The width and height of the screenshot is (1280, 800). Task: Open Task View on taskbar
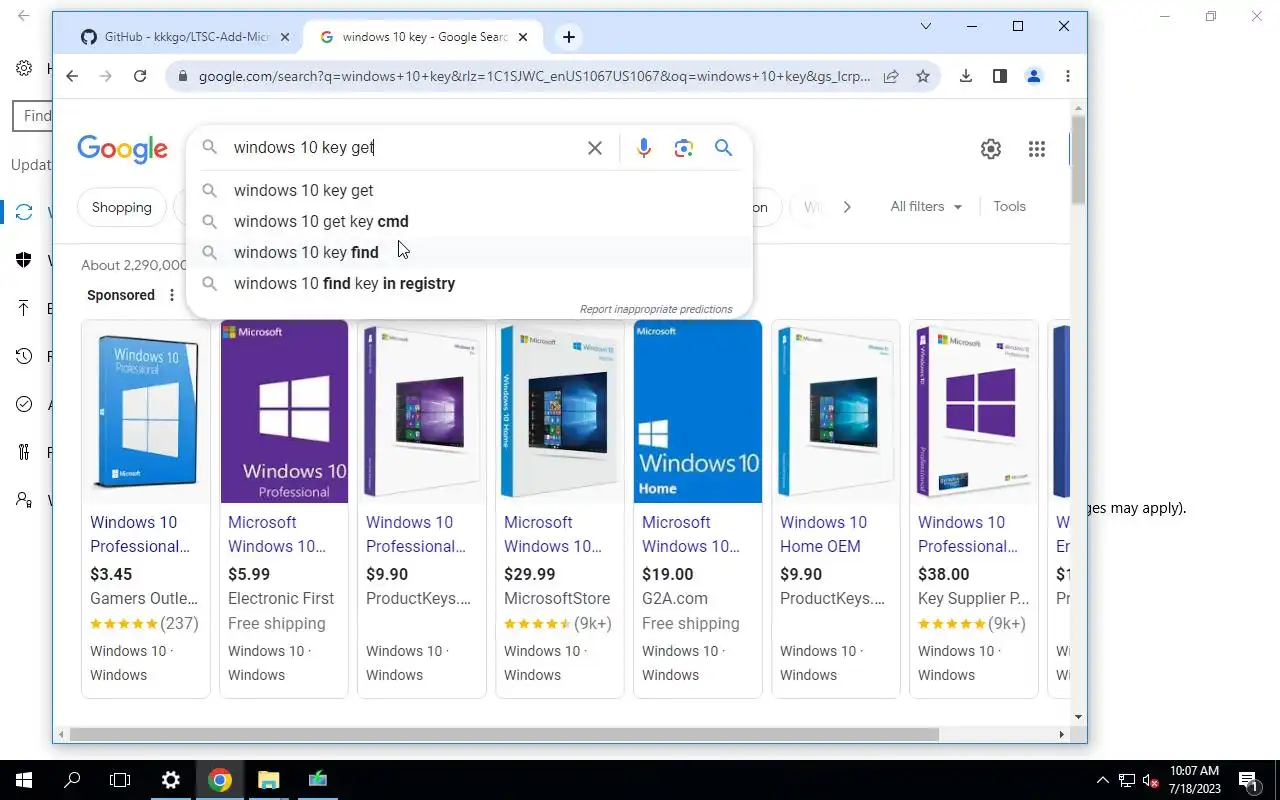[120, 780]
